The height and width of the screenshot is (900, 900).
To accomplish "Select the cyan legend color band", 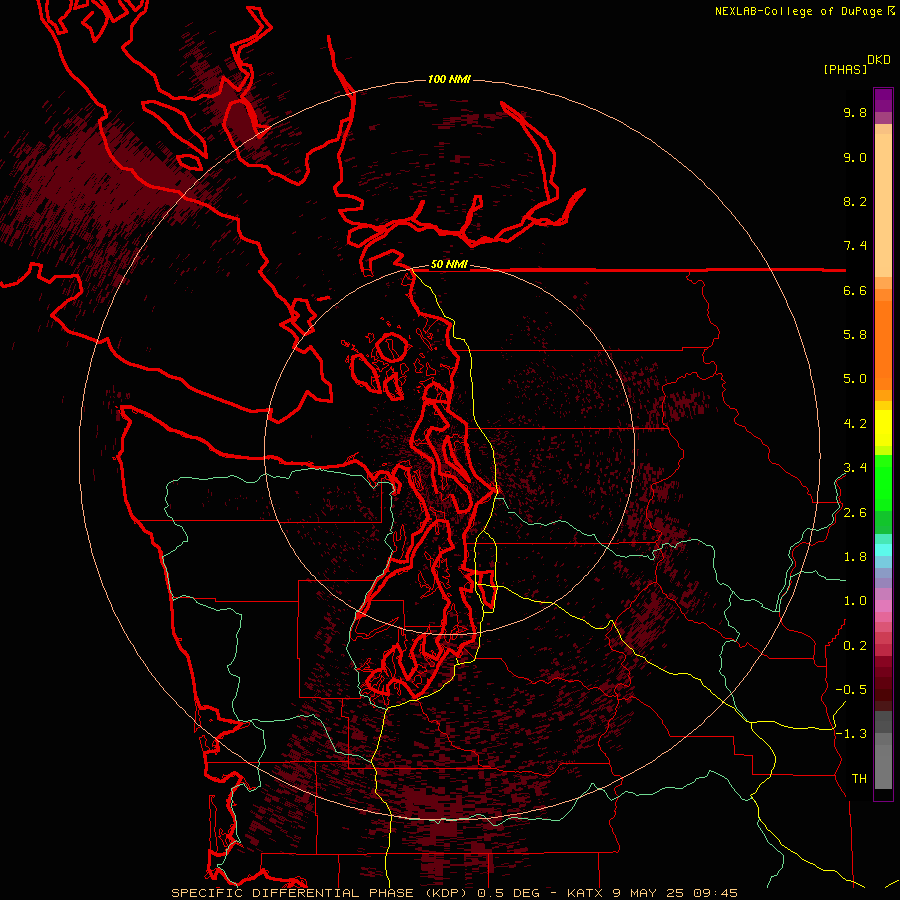I will click(883, 550).
